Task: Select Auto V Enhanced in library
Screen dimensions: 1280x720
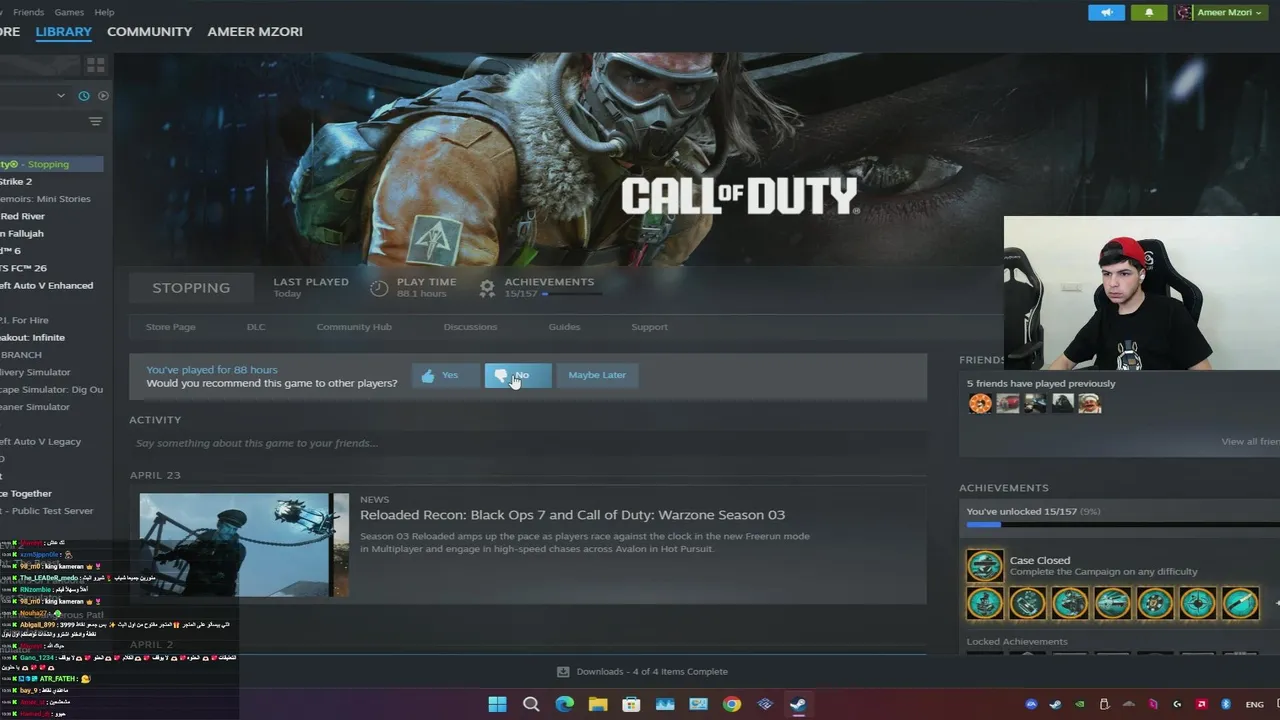Action: [47, 285]
